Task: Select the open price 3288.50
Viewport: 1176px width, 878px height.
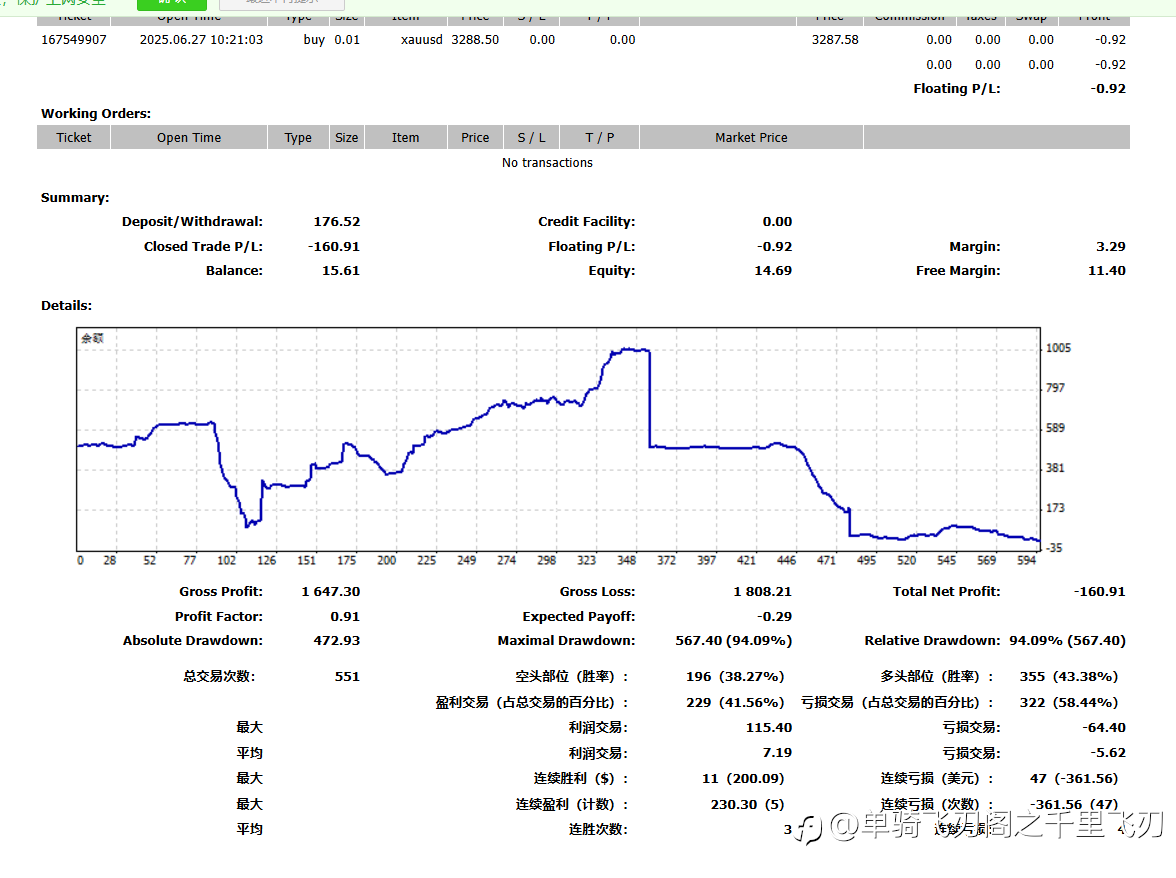Action: pyautogui.click(x=475, y=40)
